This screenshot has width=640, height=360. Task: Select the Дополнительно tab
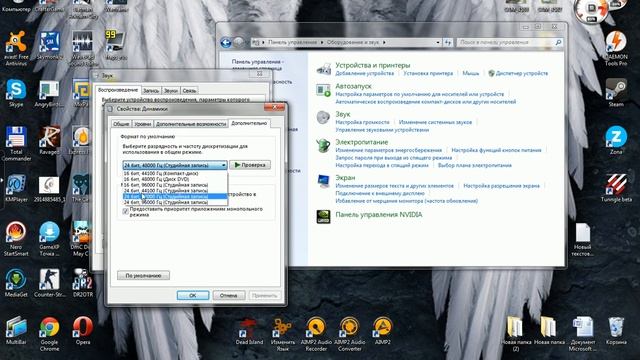click(249, 123)
